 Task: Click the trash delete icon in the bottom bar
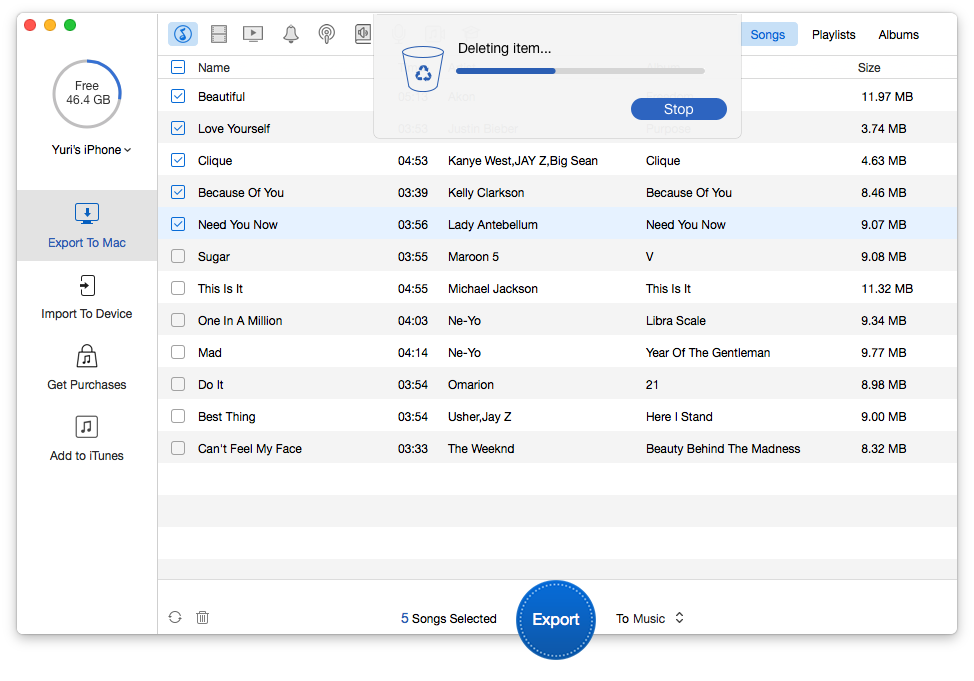[203, 617]
